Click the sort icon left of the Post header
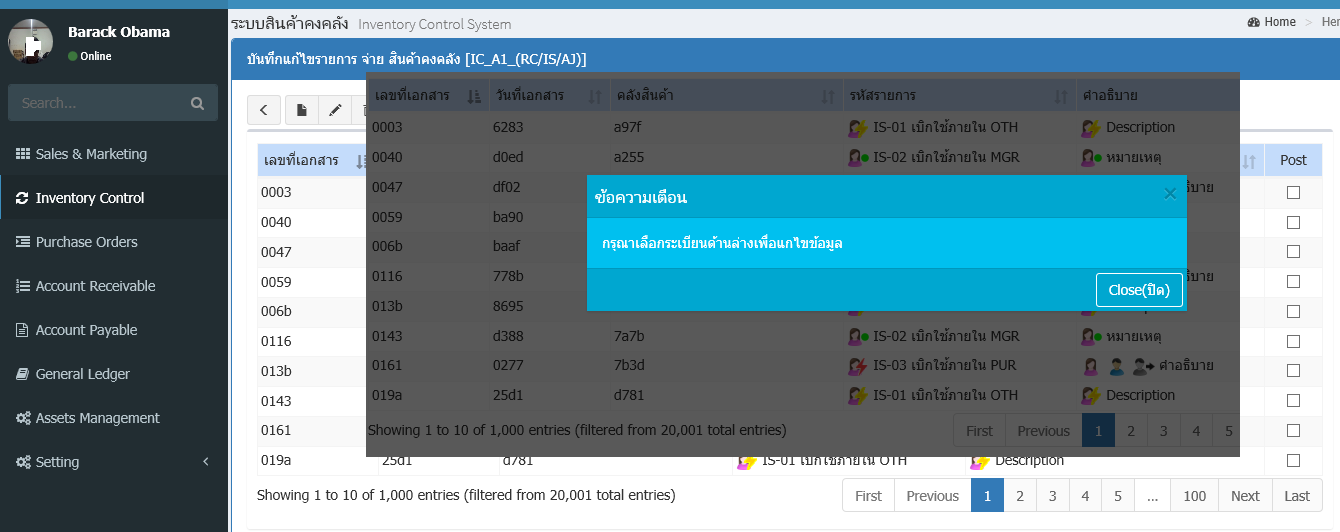Viewport: 1340px width, 532px height. (x=1249, y=160)
